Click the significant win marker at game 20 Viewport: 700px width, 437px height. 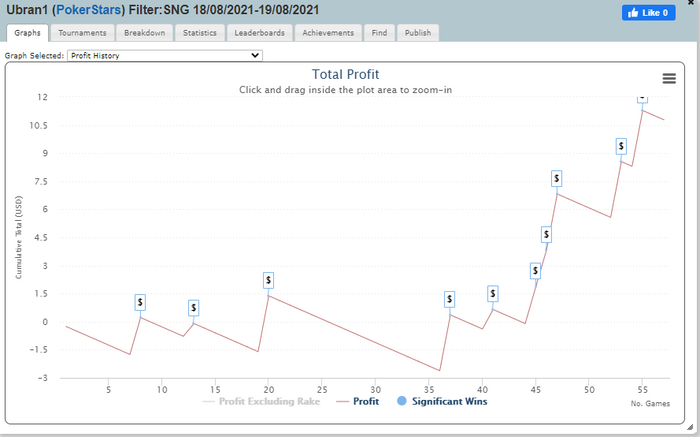[268, 279]
